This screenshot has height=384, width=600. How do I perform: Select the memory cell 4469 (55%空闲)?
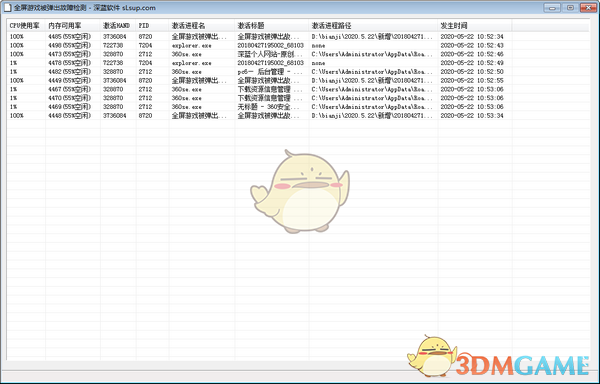(70, 107)
